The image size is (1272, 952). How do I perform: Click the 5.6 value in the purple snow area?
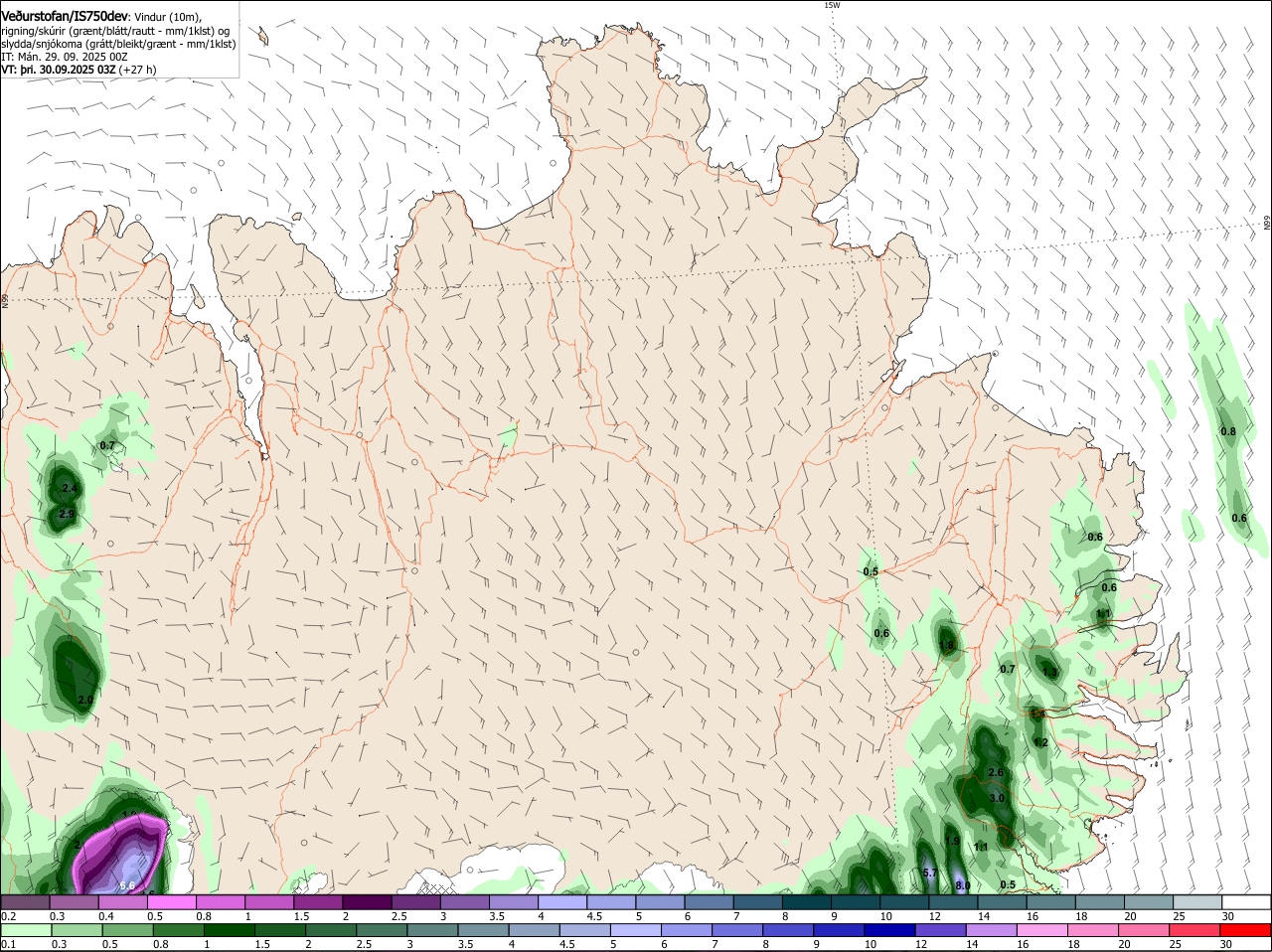[x=127, y=885]
